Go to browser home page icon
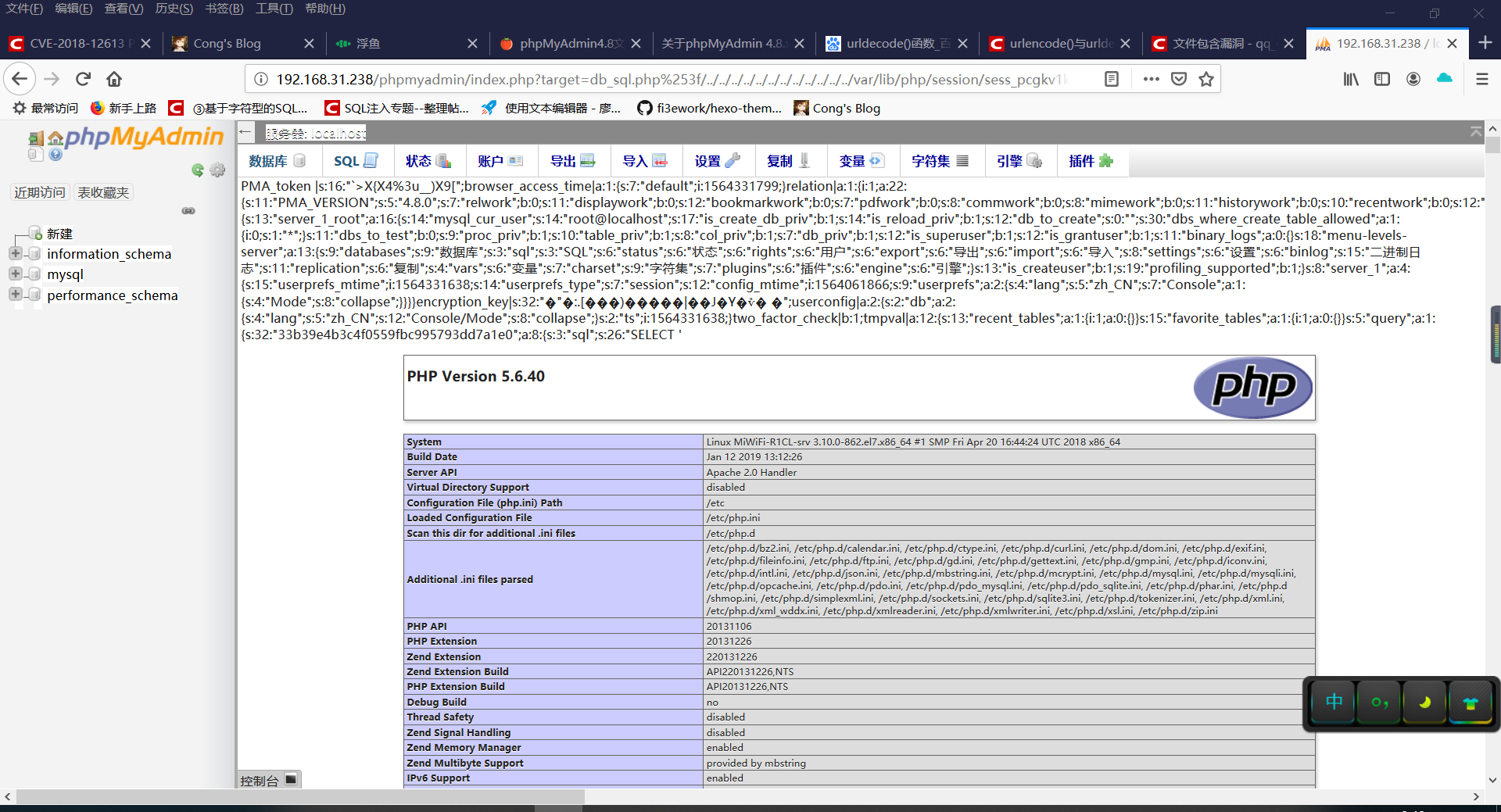Viewport: 1501px width, 812px height. pyautogui.click(x=114, y=79)
